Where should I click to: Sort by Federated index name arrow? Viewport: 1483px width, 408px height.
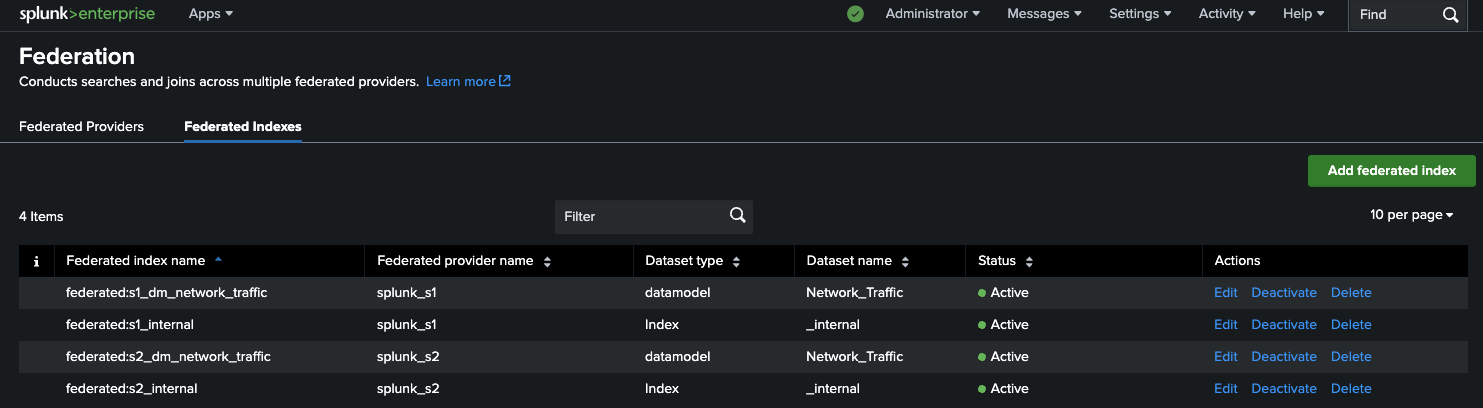click(219, 260)
